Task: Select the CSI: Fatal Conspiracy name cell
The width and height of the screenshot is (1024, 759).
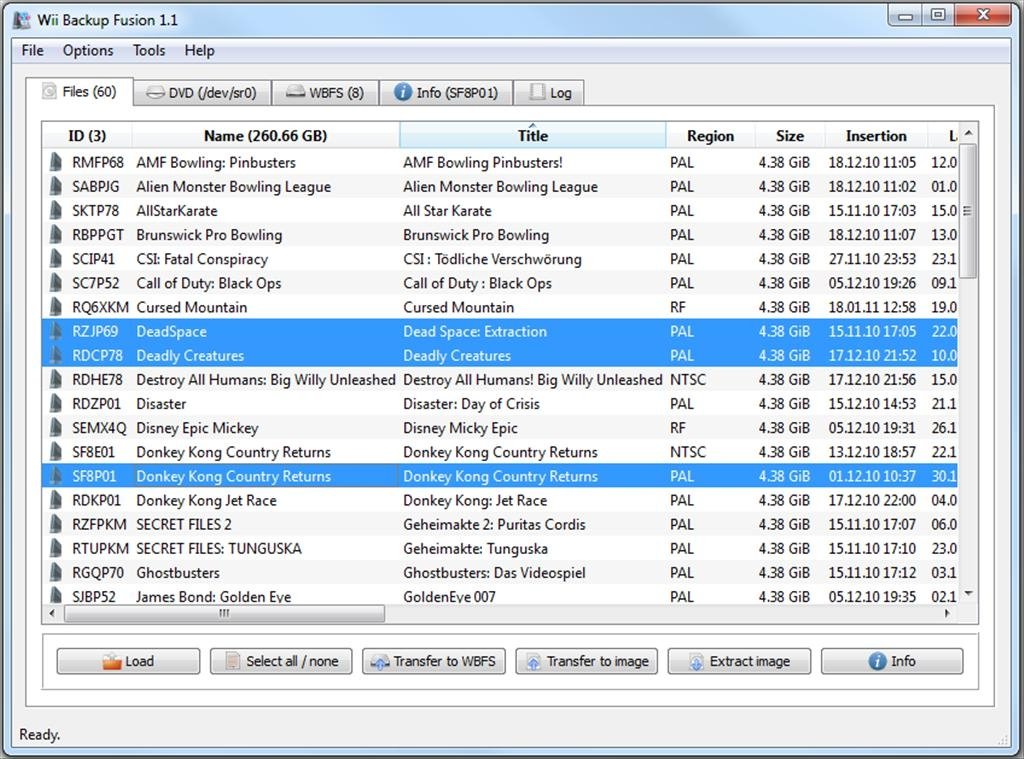Action: pyautogui.click(x=266, y=259)
